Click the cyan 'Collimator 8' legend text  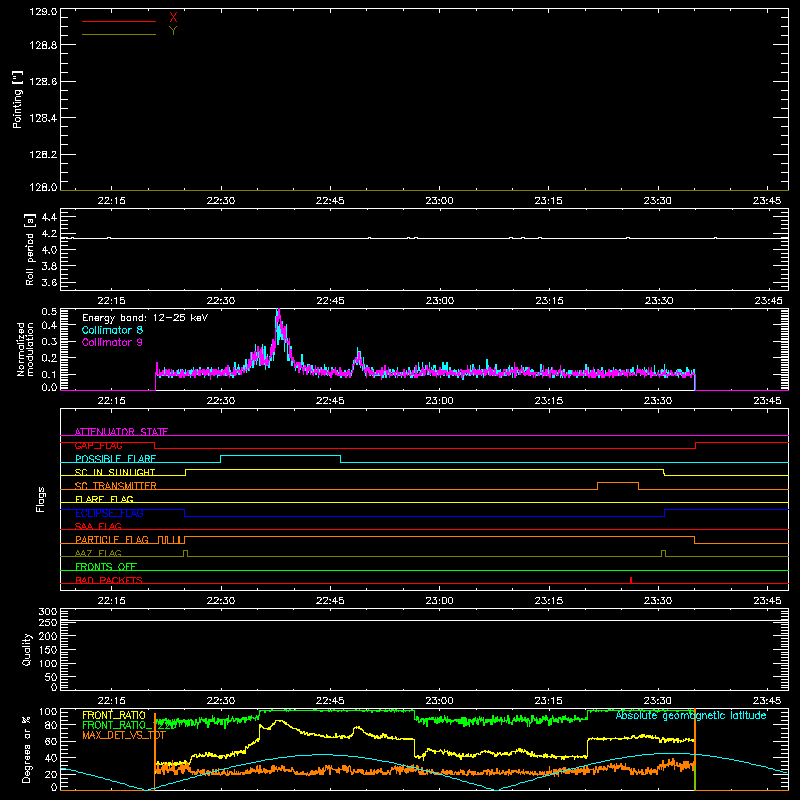[112, 330]
